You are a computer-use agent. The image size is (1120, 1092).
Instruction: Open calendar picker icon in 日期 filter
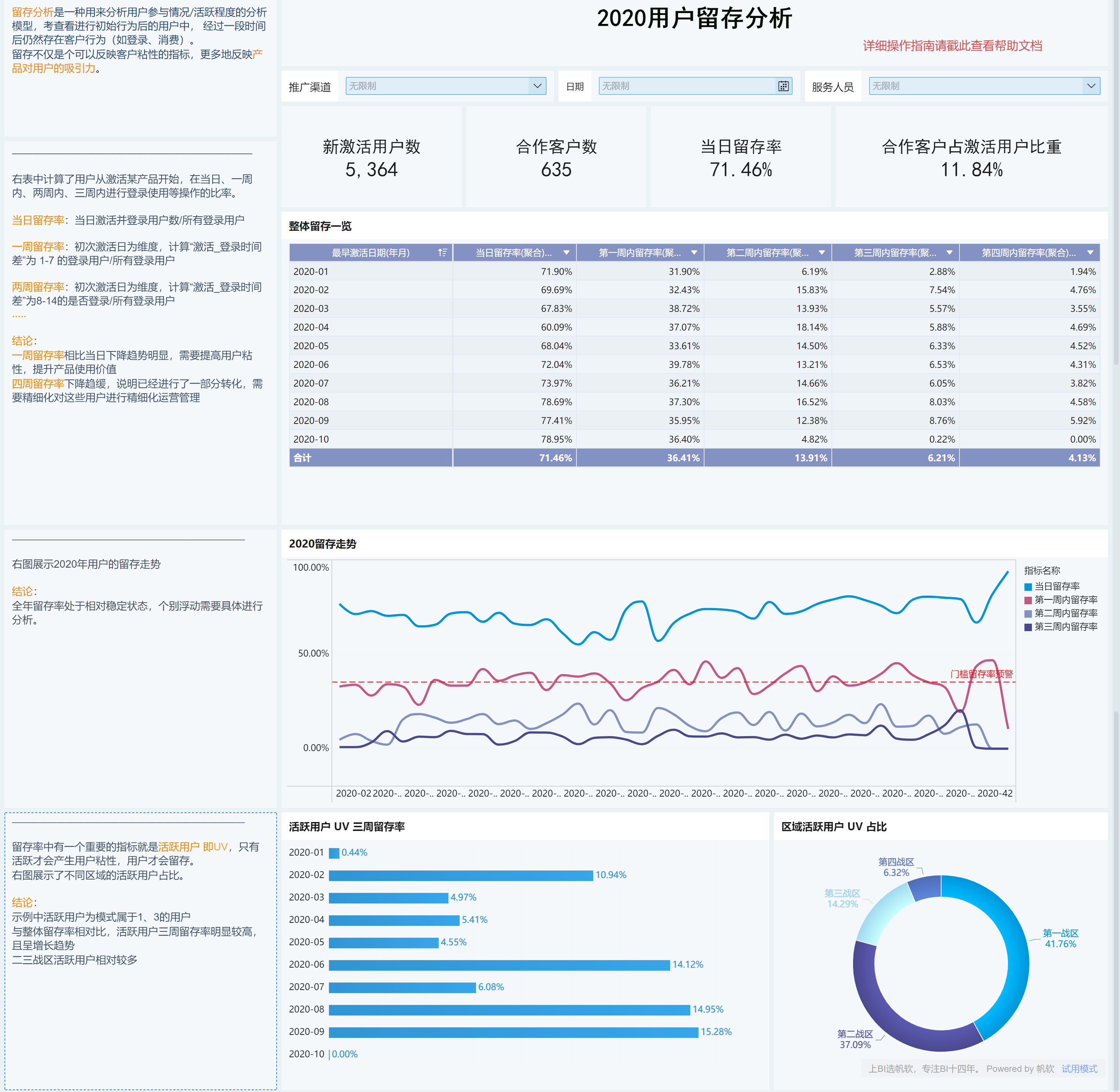click(x=783, y=86)
